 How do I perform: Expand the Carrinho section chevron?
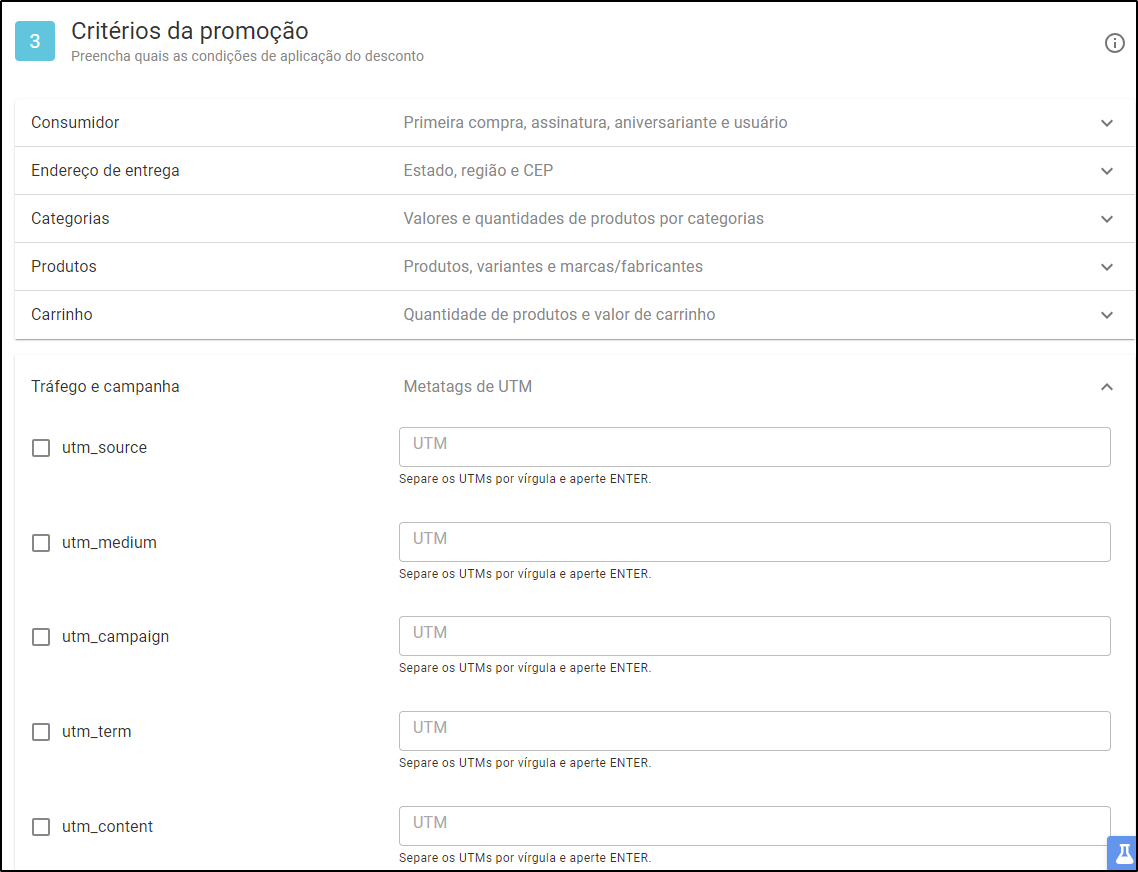[x=1107, y=314]
